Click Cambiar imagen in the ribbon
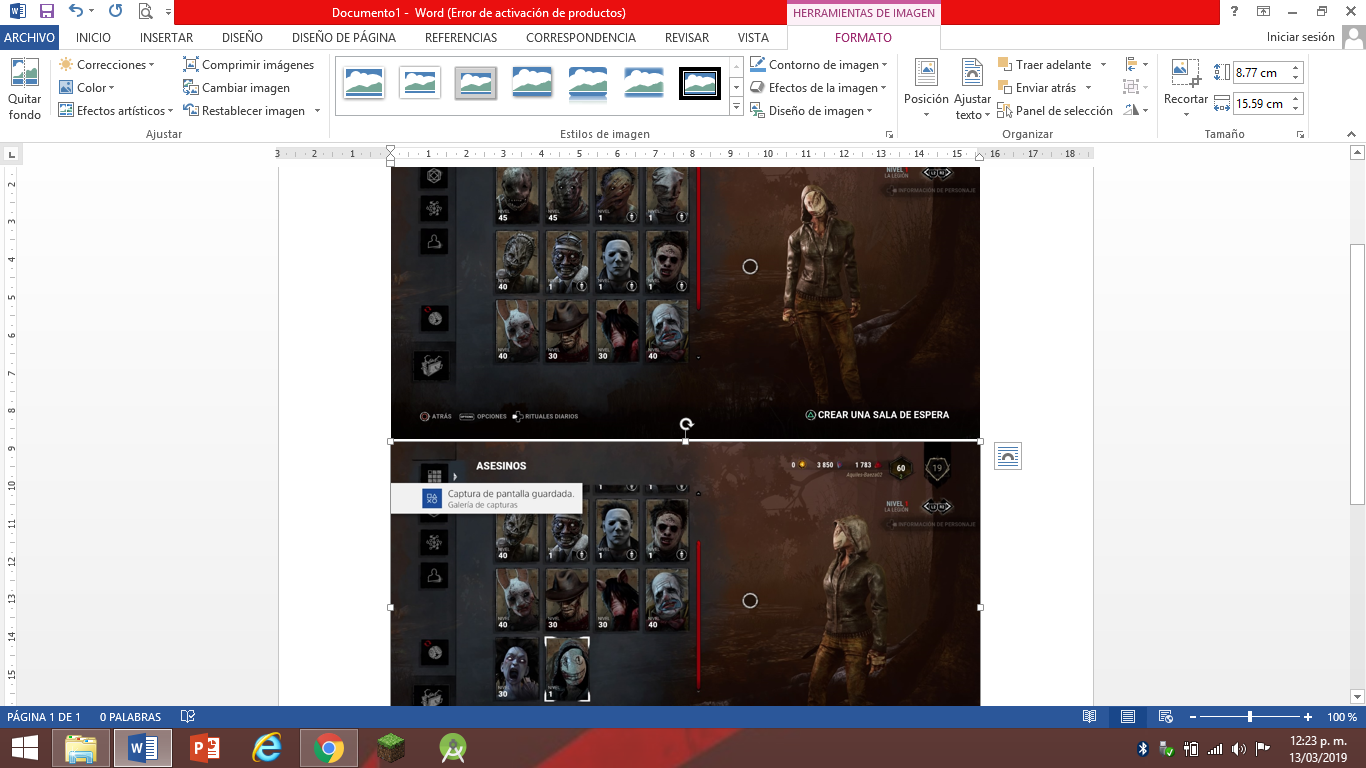 (x=237, y=88)
